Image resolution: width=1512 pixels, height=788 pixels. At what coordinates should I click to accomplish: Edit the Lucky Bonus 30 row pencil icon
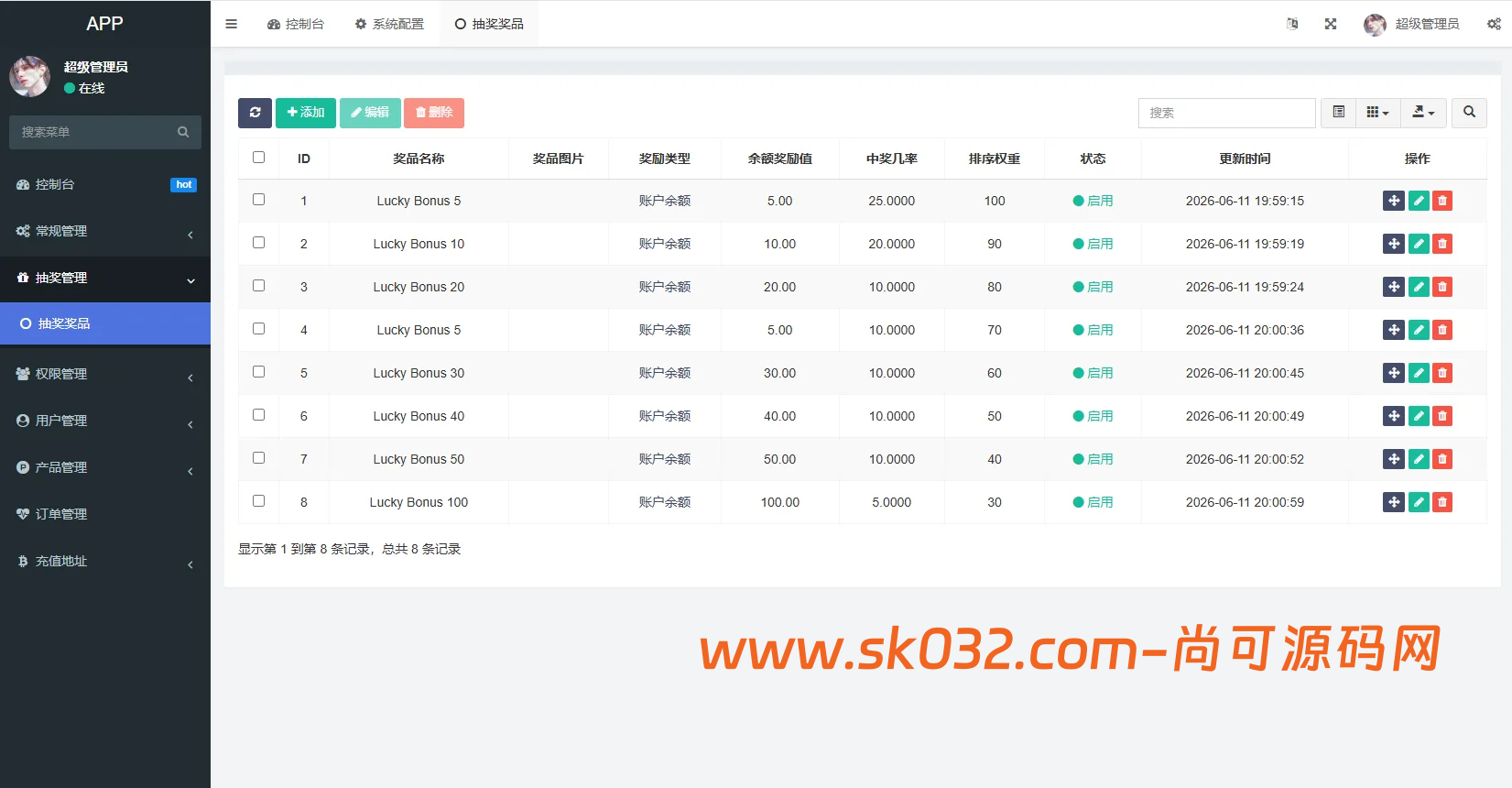1419,373
